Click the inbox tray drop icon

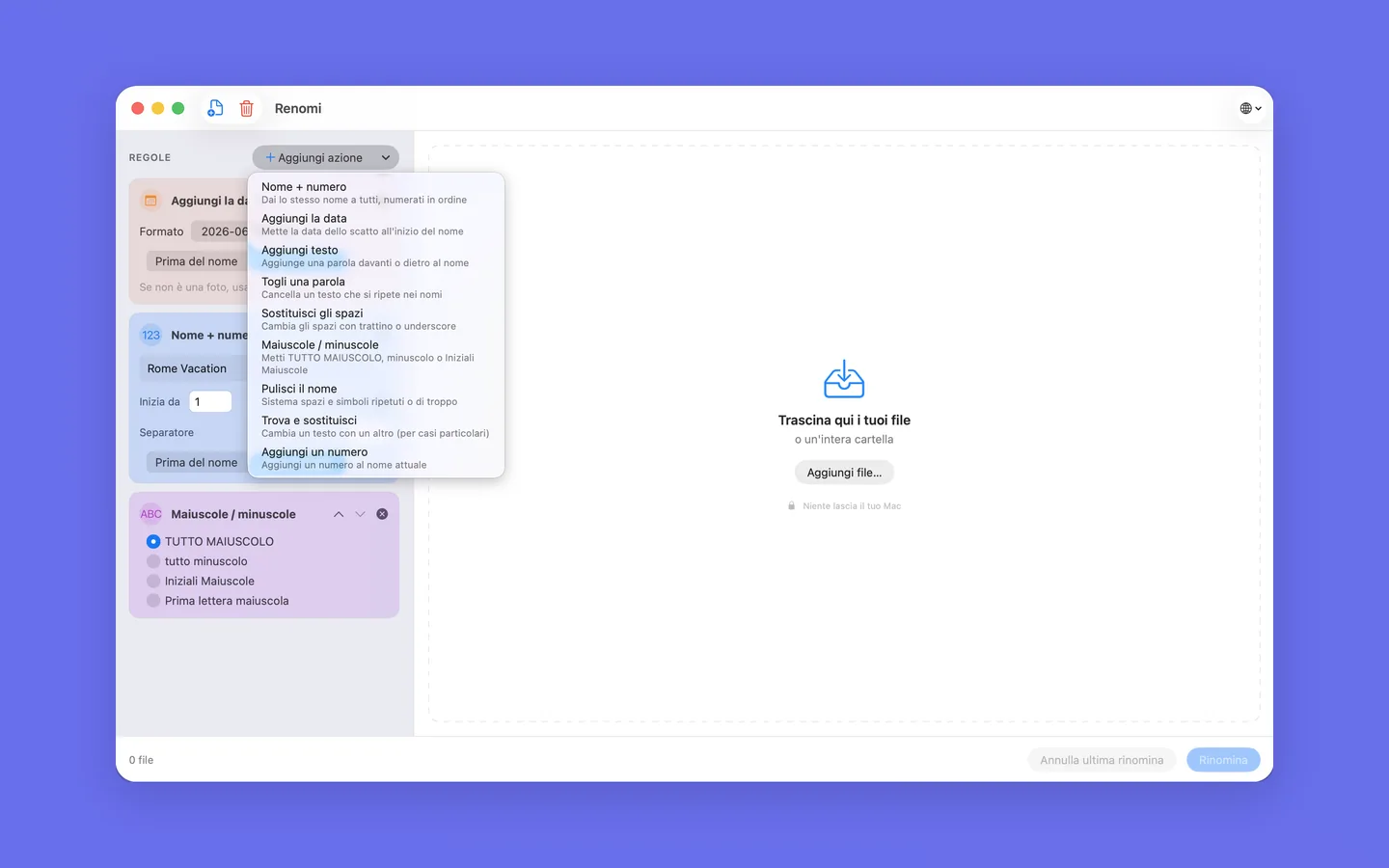click(x=844, y=379)
